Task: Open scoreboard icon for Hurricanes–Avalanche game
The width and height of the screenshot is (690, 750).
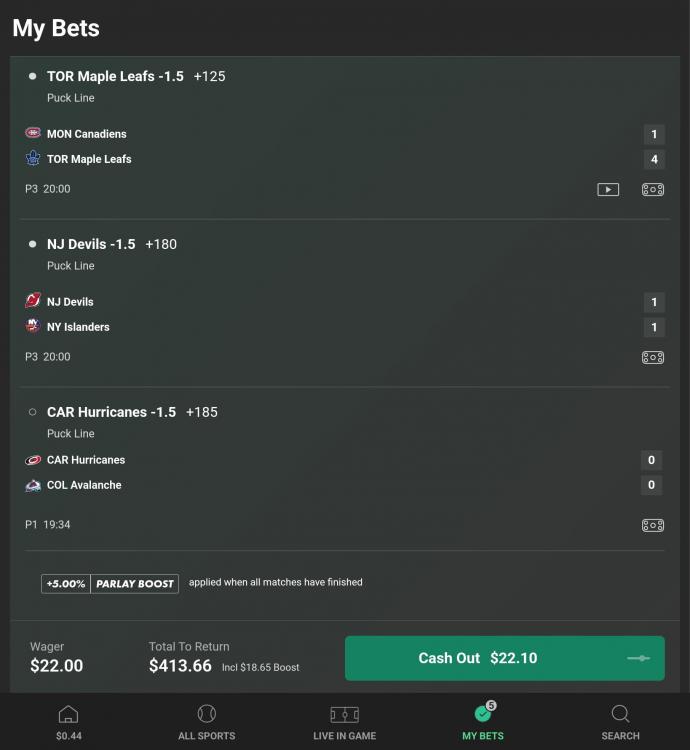Action: pyautogui.click(x=653, y=525)
